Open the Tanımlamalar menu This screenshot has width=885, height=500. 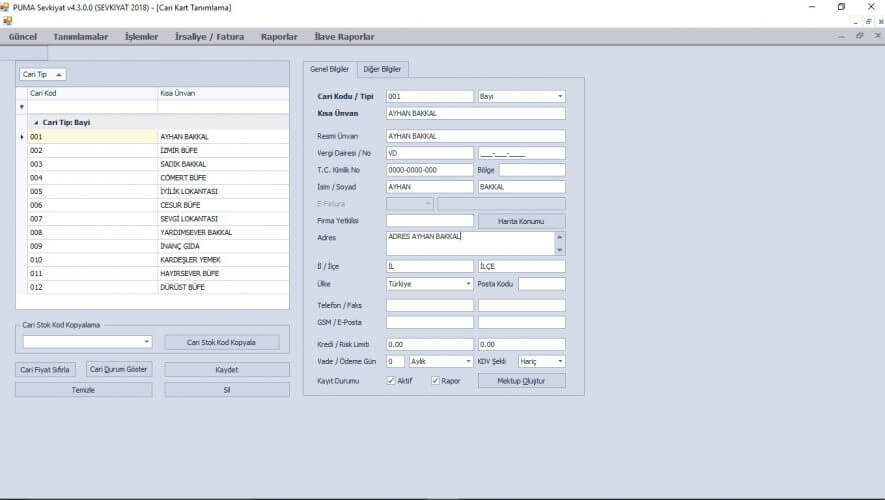[x=81, y=37]
